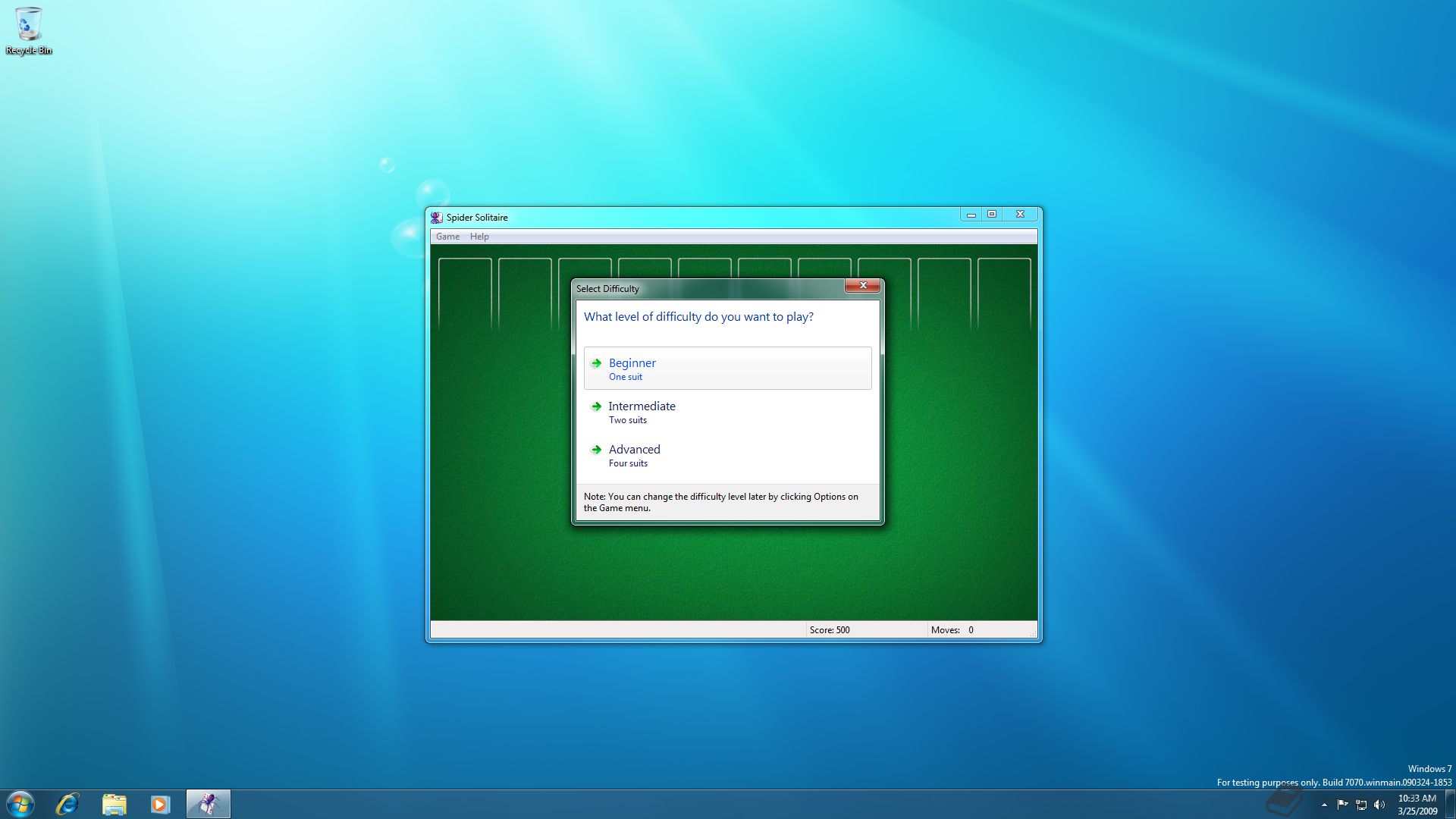Open Action Center flag icon
This screenshot has width=1456, height=819.
(x=1342, y=805)
